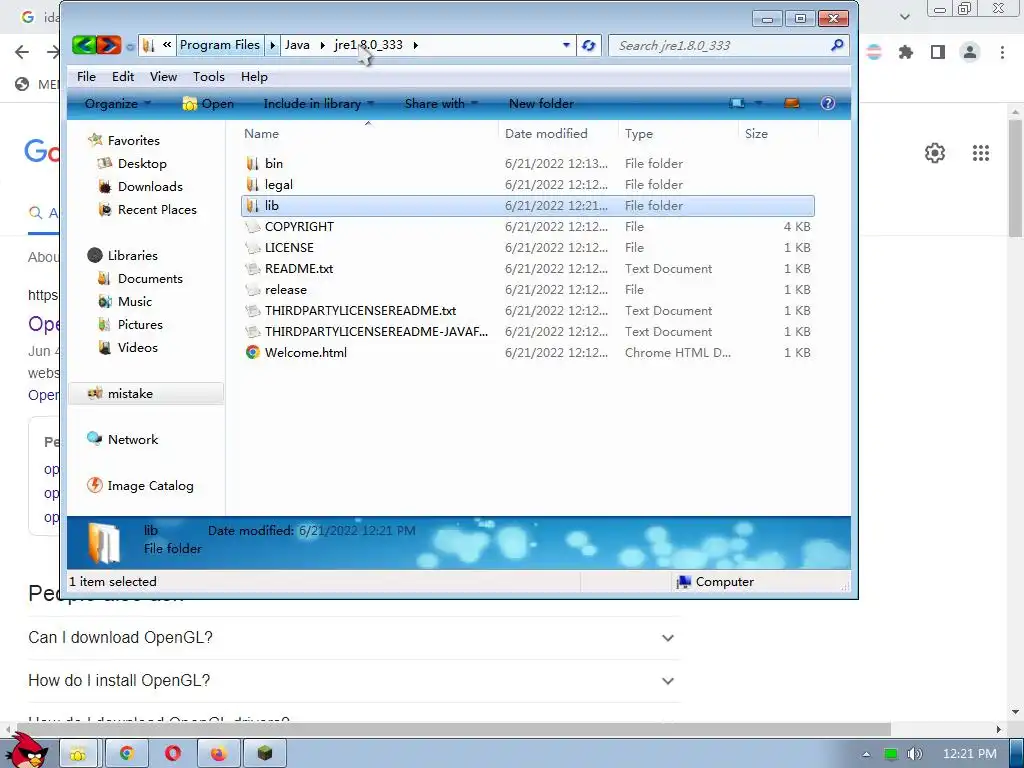Toggle Chrome side panel icon
The height and width of the screenshot is (768, 1024).
coord(938,52)
